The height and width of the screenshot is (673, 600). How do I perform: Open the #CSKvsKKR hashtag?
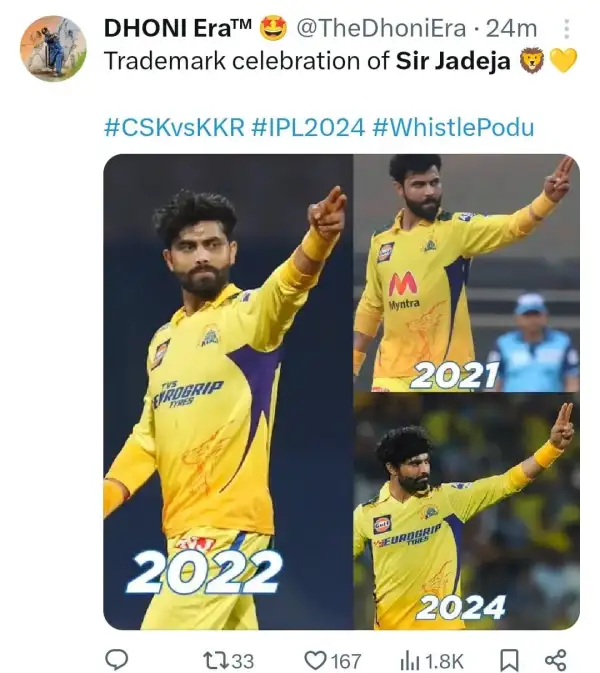(x=174, y=127)
